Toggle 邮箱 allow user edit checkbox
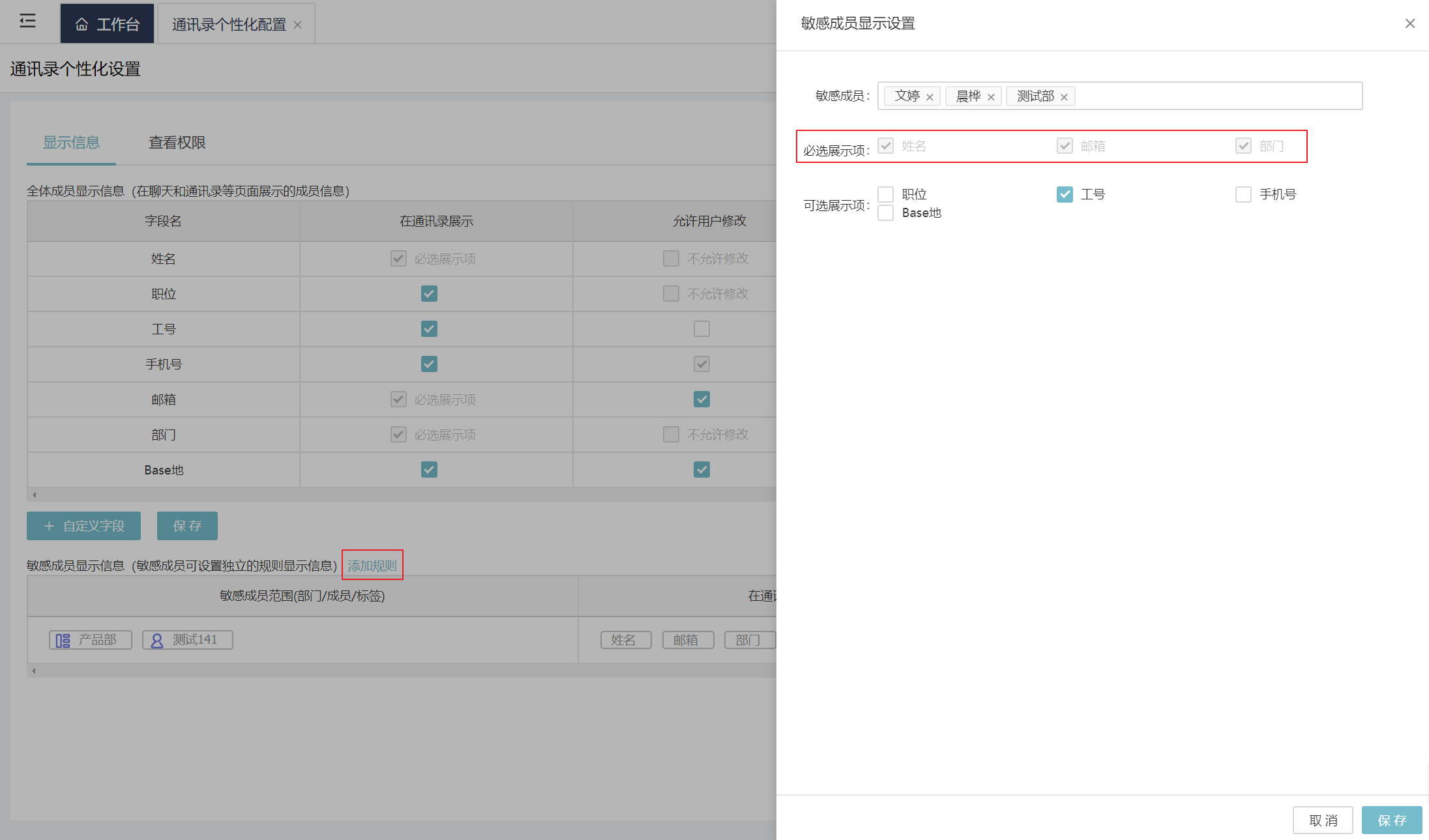 [701, 399]
